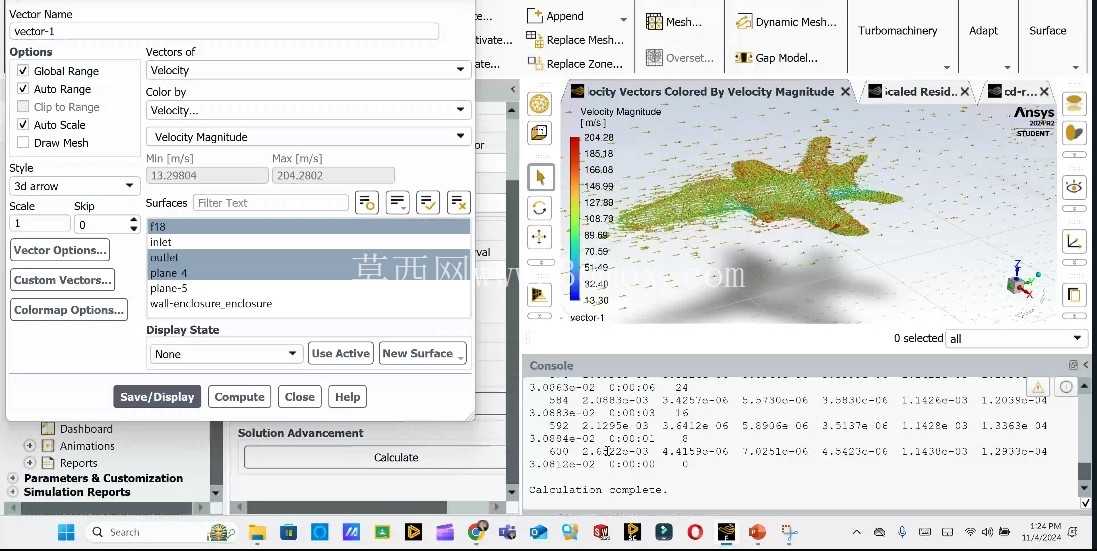The height and width of the screenshot is (551, 1097).
Task: Click the Vector Name input field
Action: pos(224,31)
